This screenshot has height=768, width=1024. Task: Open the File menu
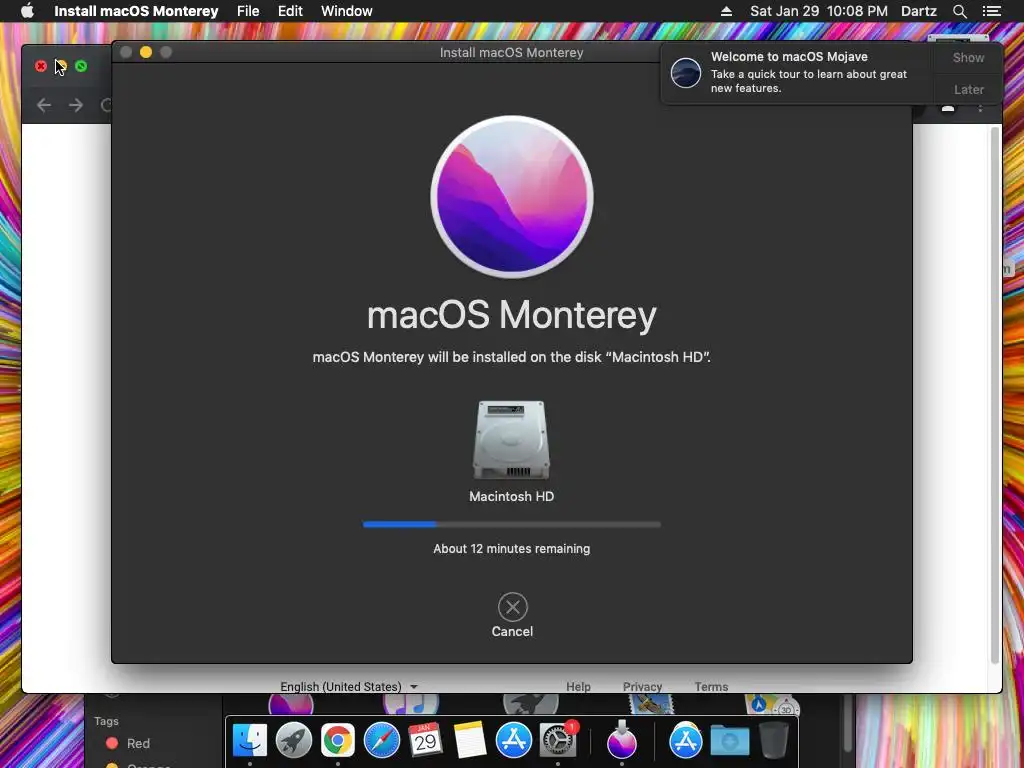[248, 11]
